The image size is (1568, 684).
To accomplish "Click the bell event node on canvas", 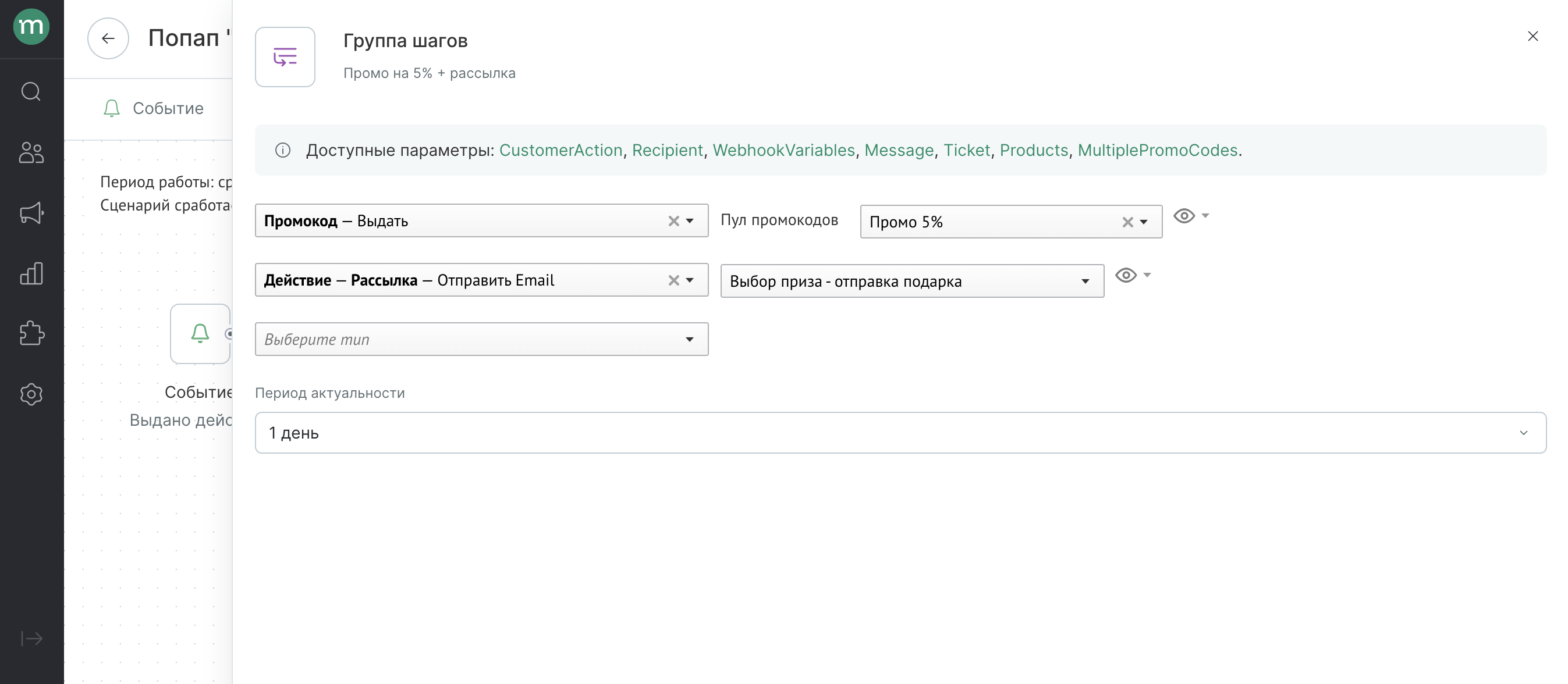I will click(x=200, y=333).
